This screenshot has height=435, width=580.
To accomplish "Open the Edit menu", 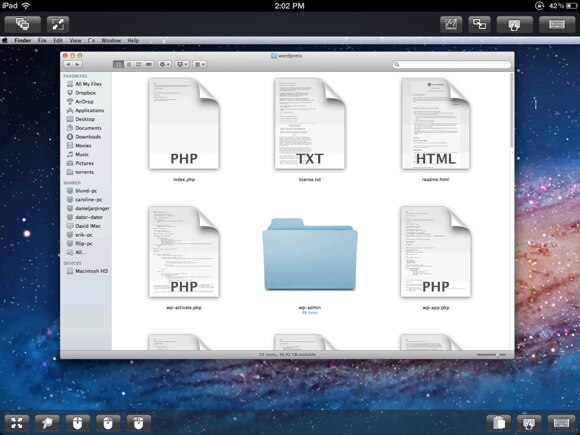I will (x=58, y=40).
